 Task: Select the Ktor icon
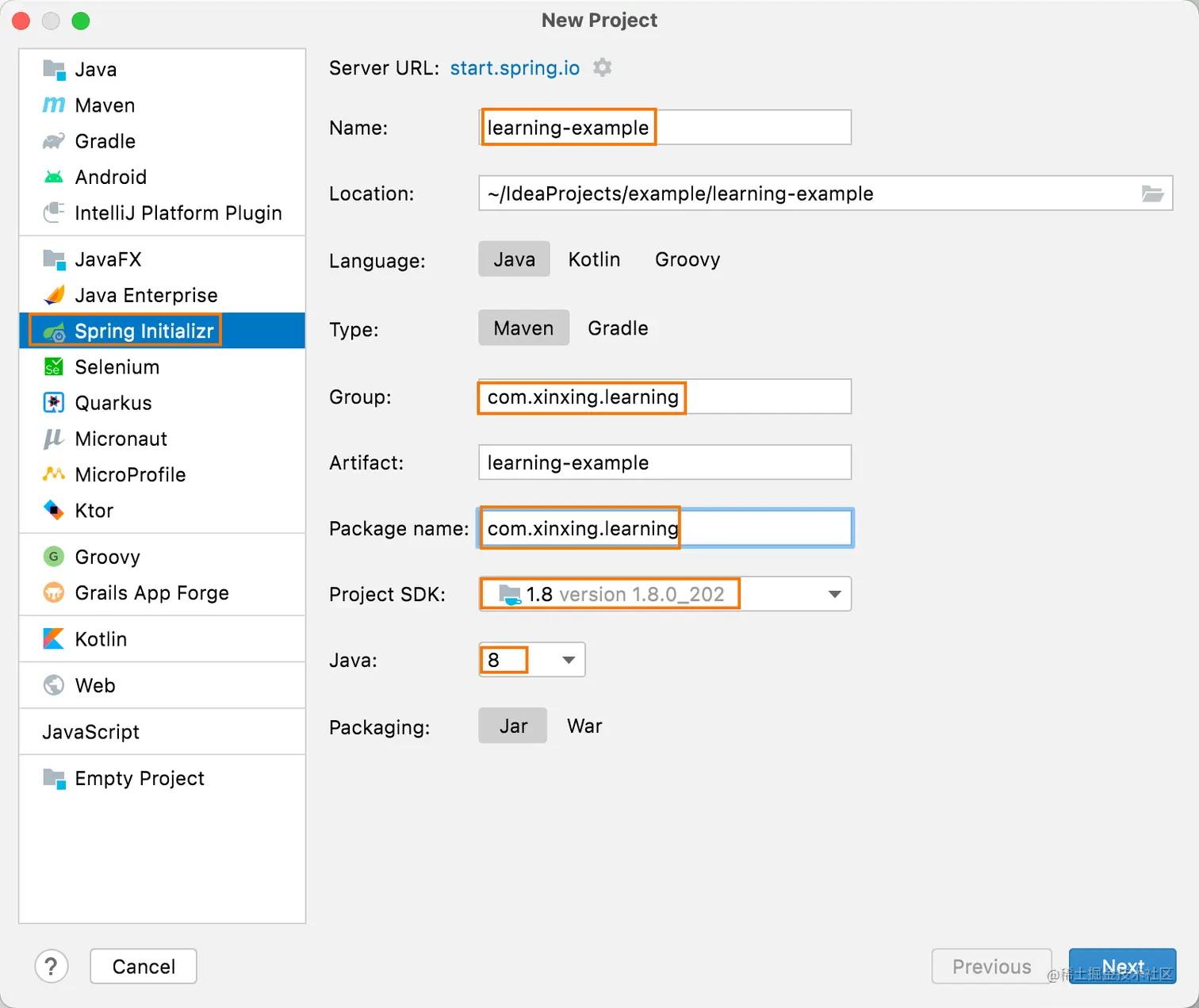(x=54, y=510)
